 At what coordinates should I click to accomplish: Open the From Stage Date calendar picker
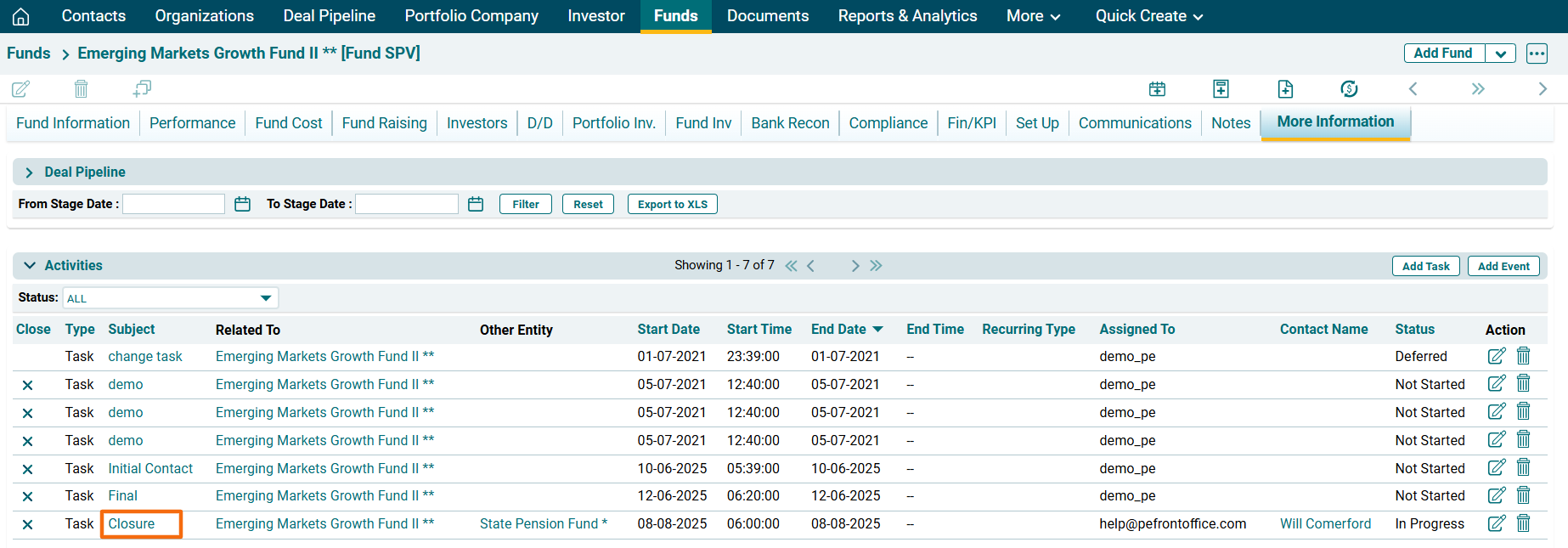coord(242,204)
